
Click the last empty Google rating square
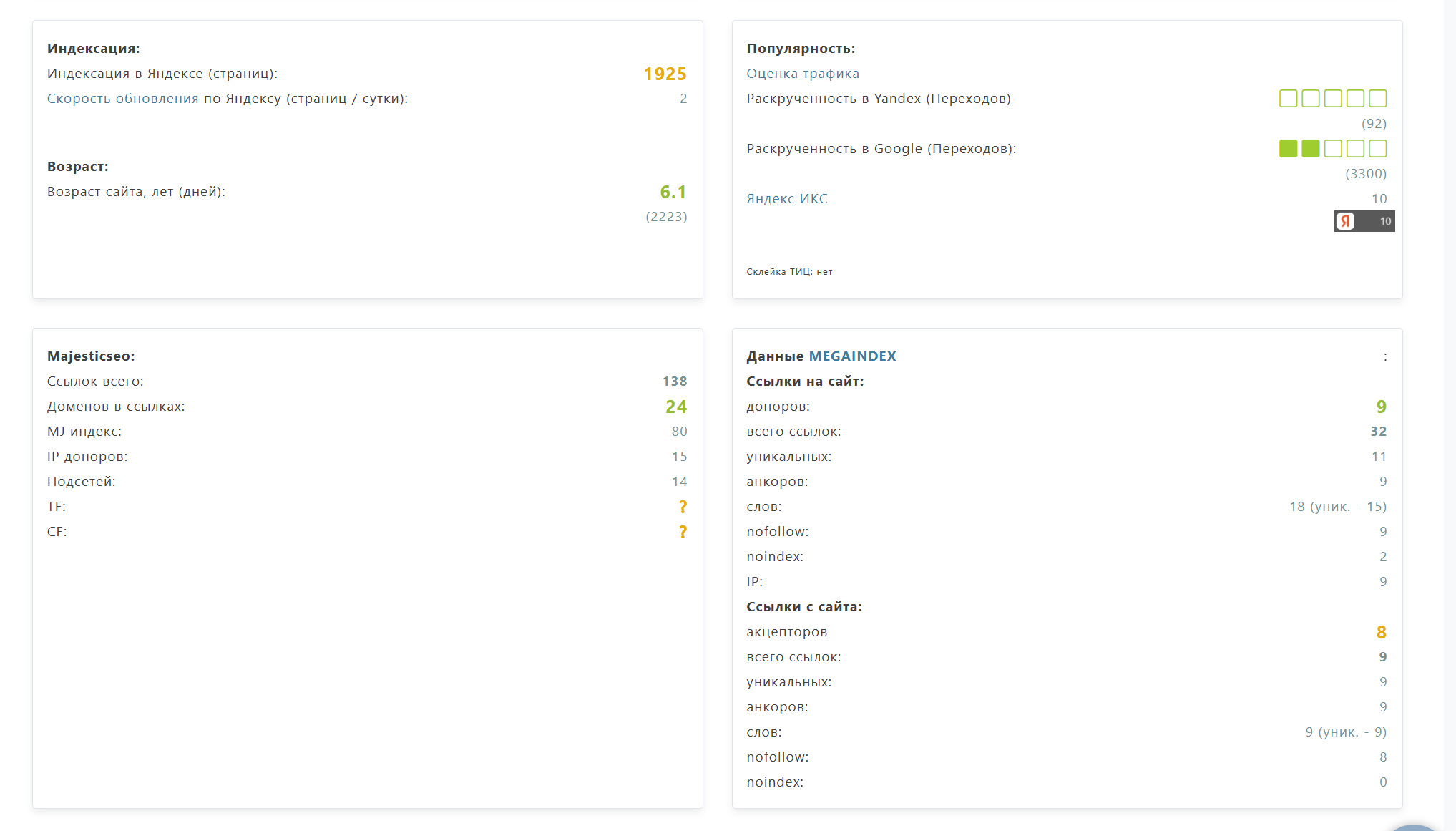click(x=1377, y=149)
